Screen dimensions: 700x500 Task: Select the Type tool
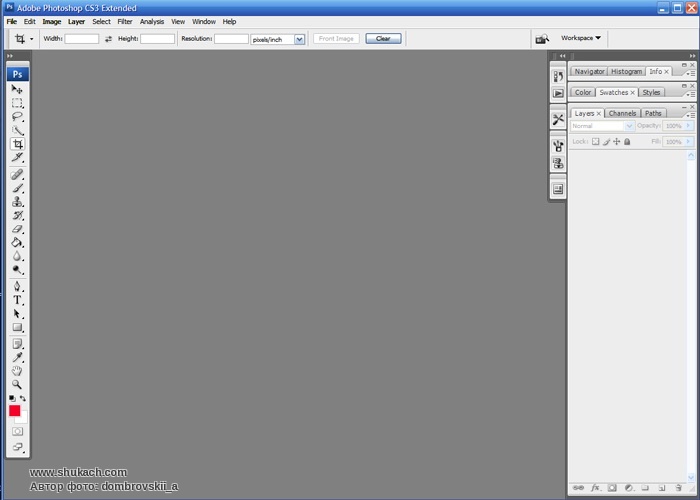point(17,300)
